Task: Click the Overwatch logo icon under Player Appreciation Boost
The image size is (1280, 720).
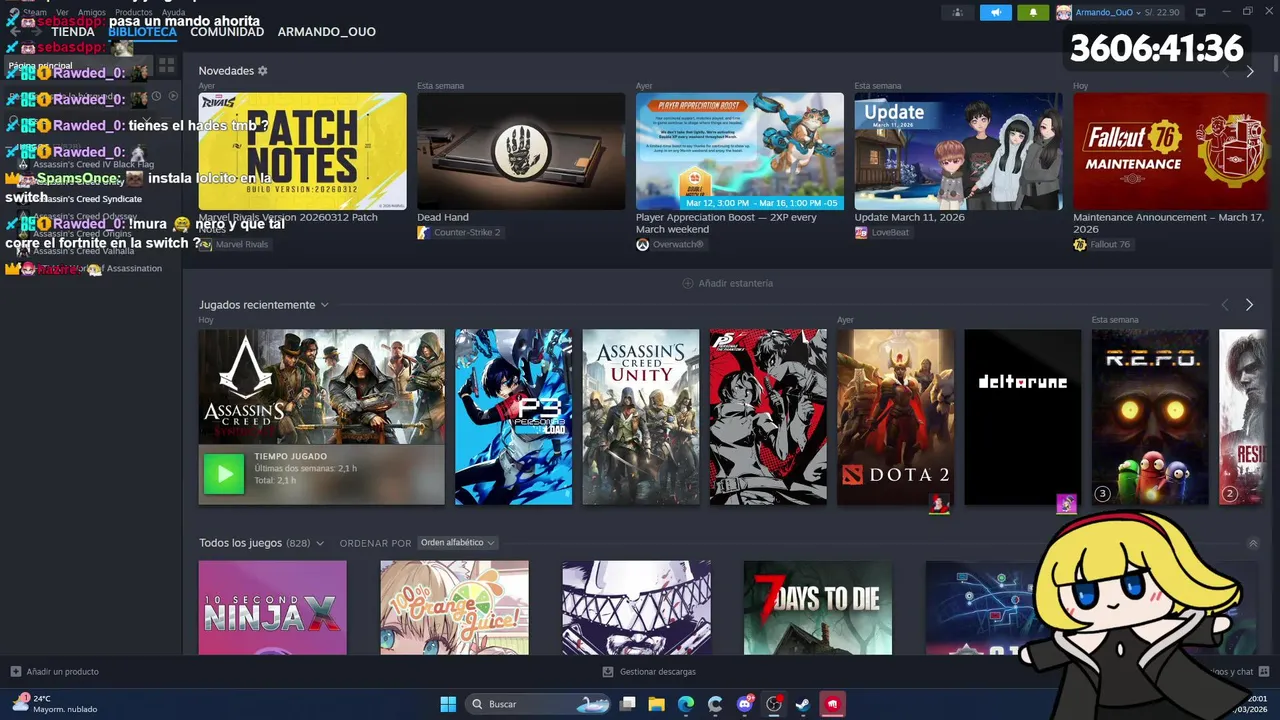Action: tap(643, 244)
